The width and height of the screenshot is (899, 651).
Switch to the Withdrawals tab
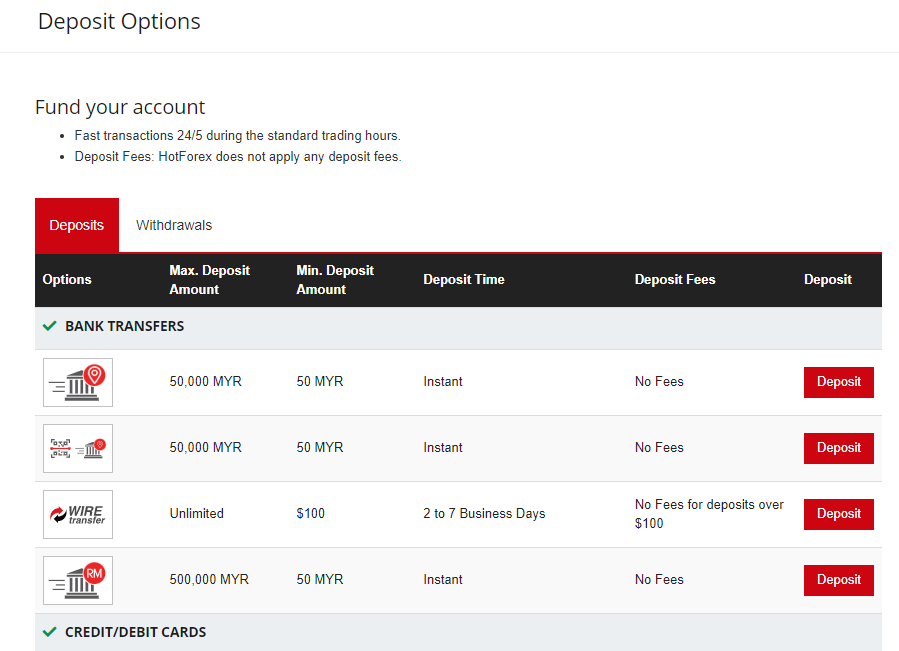pyautogui.click(x=174, y=225)
